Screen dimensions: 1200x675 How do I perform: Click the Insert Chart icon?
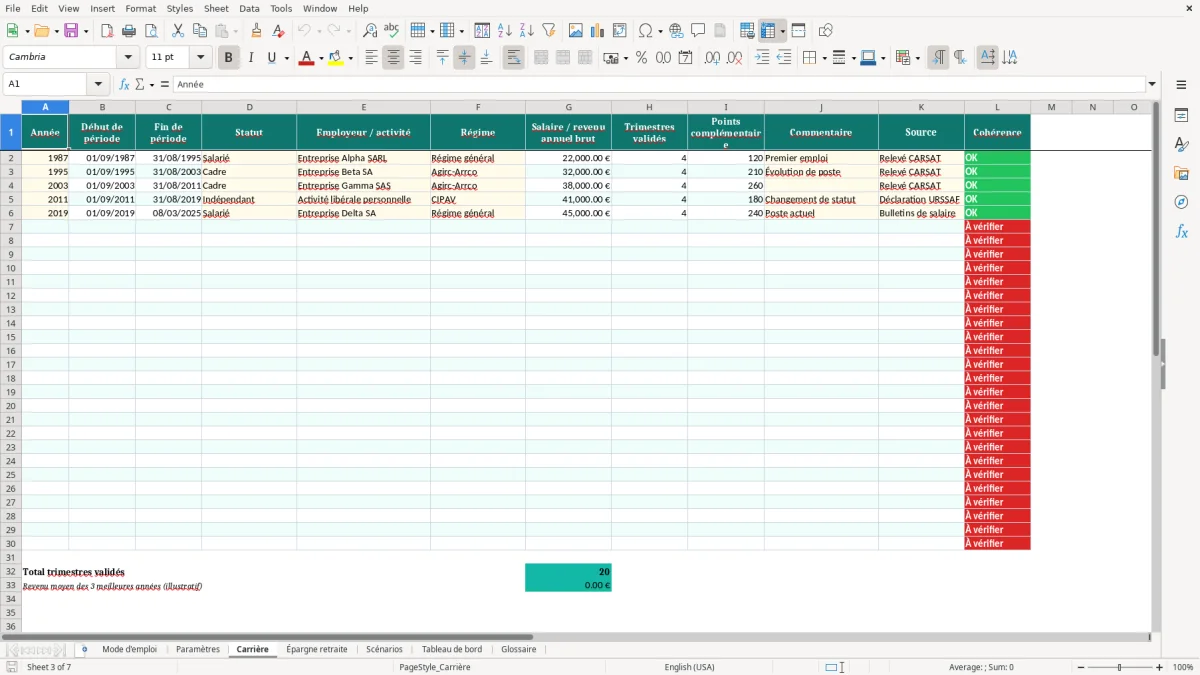tap(598, 30)
